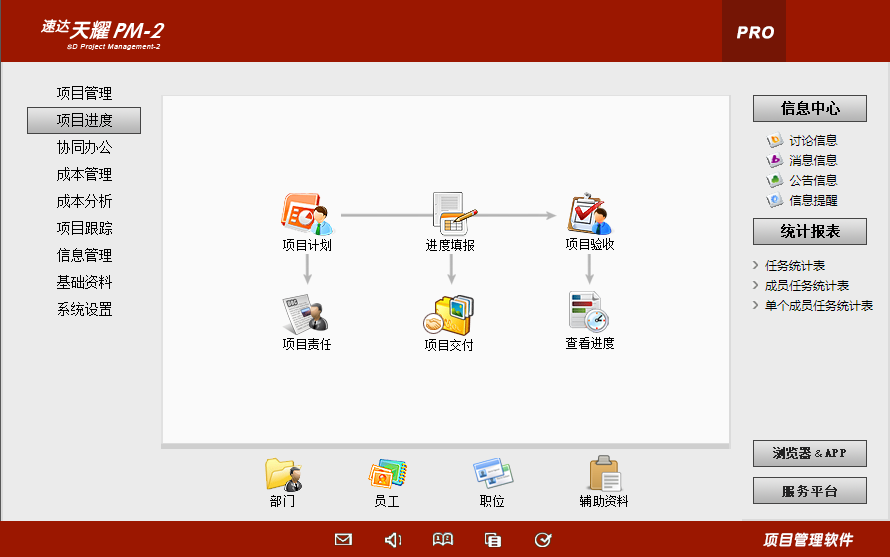Switch to 项目管理 in the left menu
Image resolution: width=890 pixels, height=557 pixels.
(84, 94)
